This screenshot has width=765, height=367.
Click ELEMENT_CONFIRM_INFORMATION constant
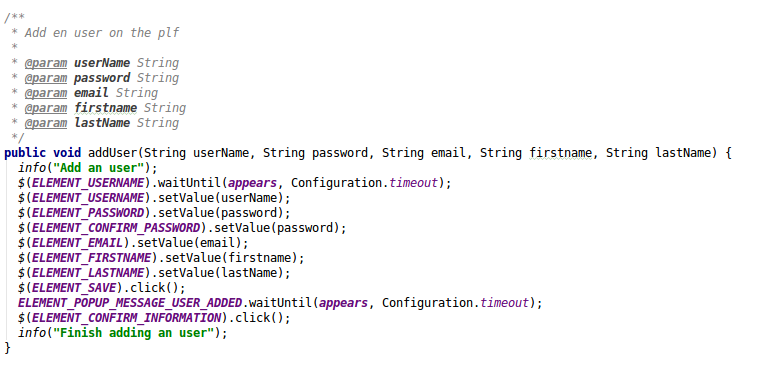126,318
